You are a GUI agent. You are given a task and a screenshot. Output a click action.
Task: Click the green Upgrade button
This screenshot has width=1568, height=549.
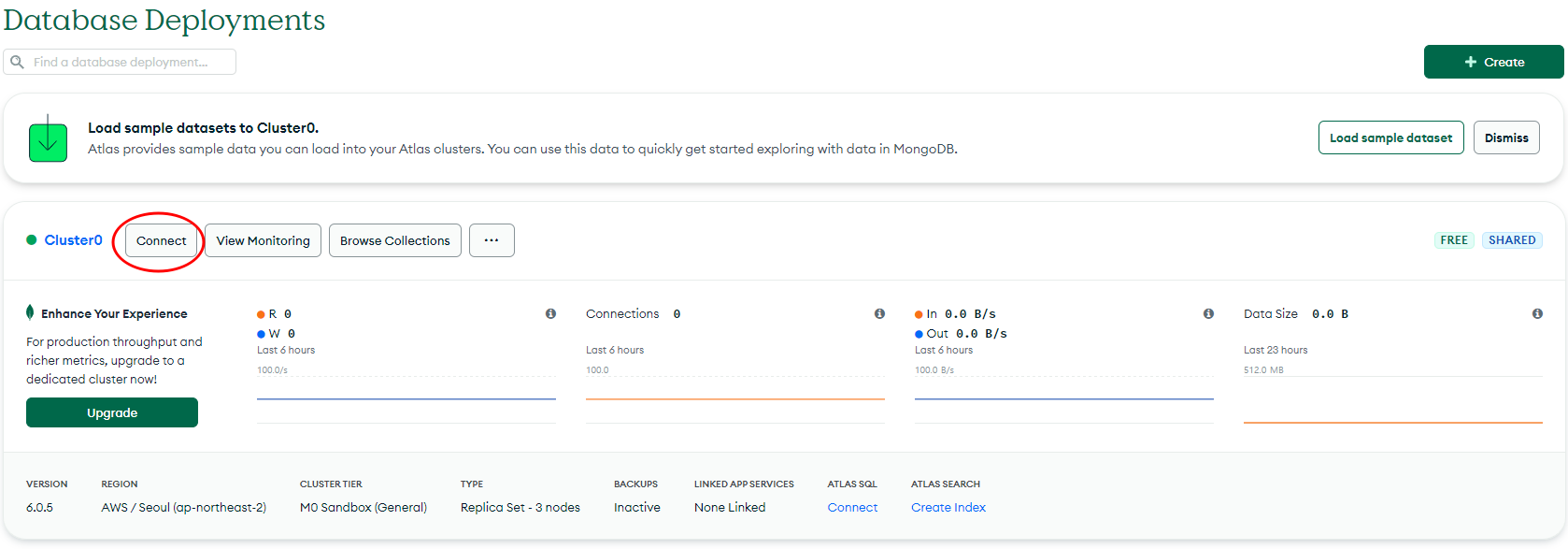(x=112, y=412)
